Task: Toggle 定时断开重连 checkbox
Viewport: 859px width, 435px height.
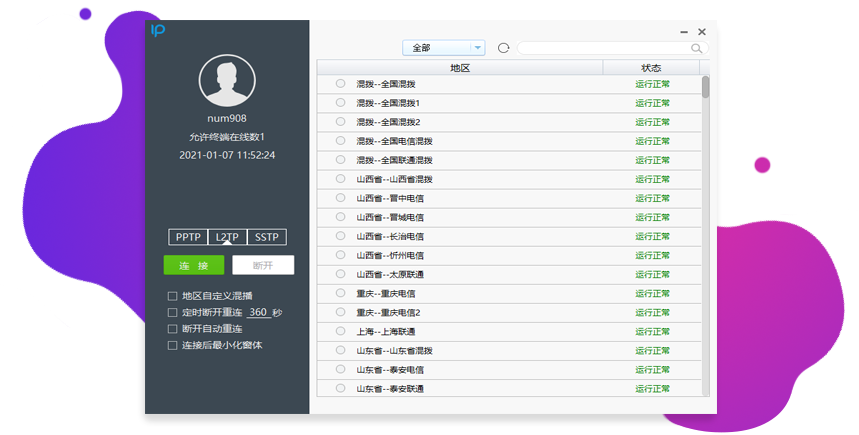Action: coord(173,313)
